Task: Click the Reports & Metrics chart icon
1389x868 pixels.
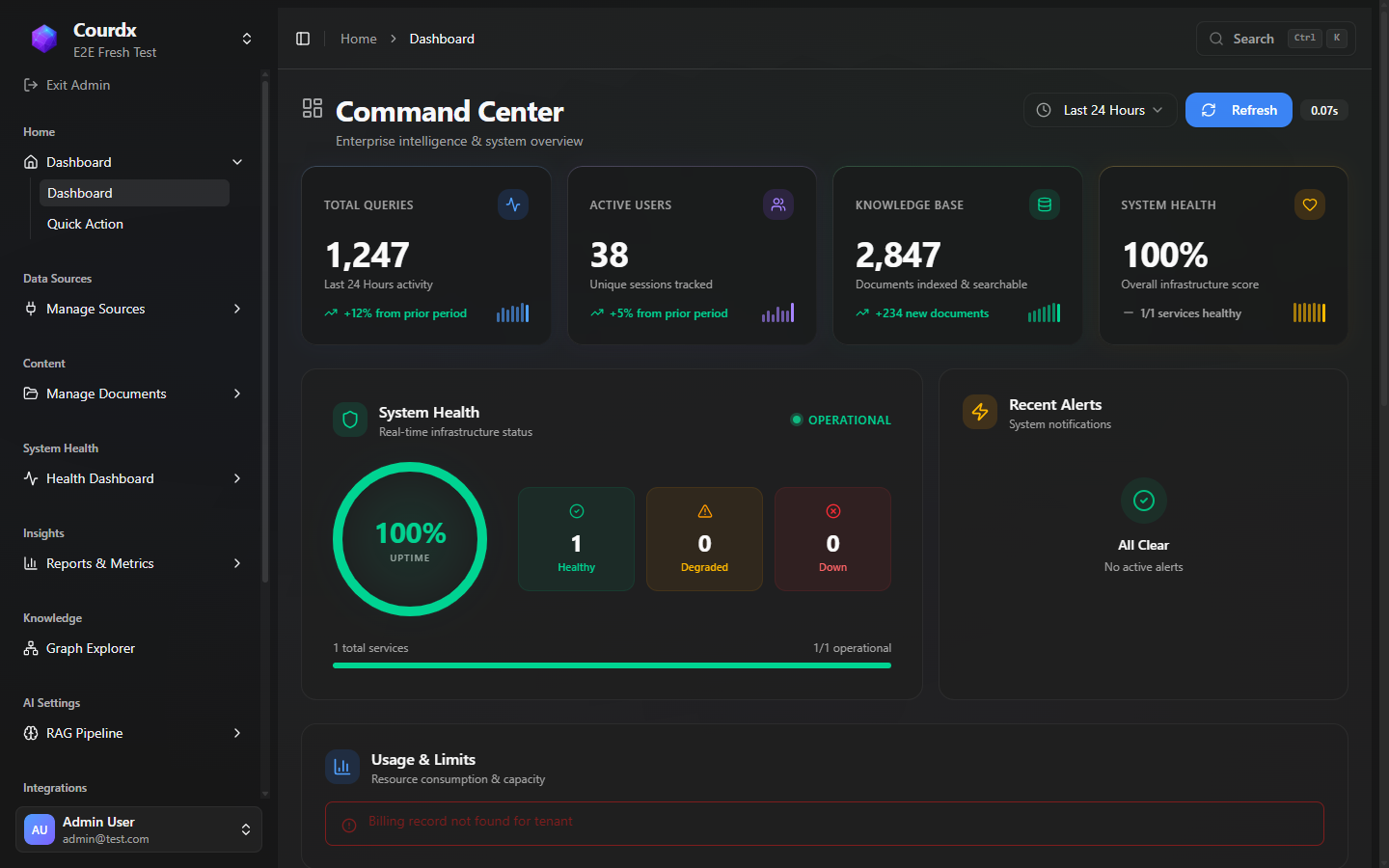Action: 30,563
